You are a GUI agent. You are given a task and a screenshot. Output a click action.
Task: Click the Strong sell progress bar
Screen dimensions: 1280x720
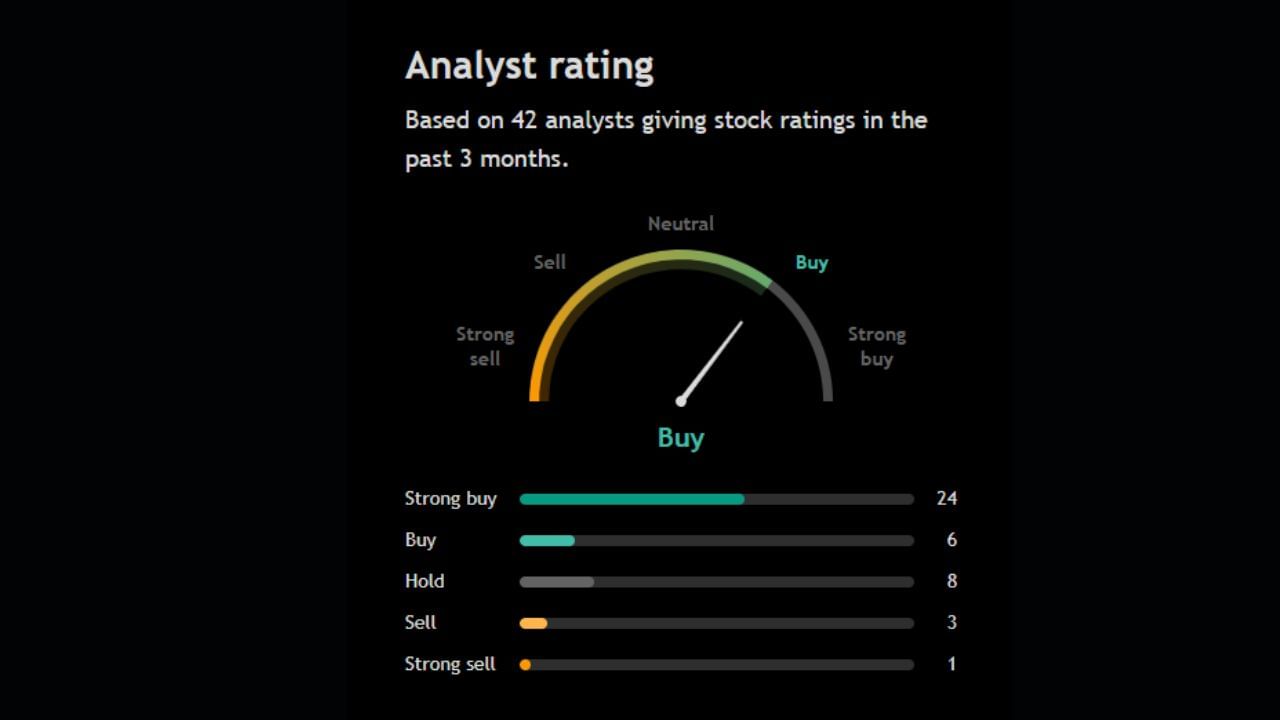[x=716, y=664]
